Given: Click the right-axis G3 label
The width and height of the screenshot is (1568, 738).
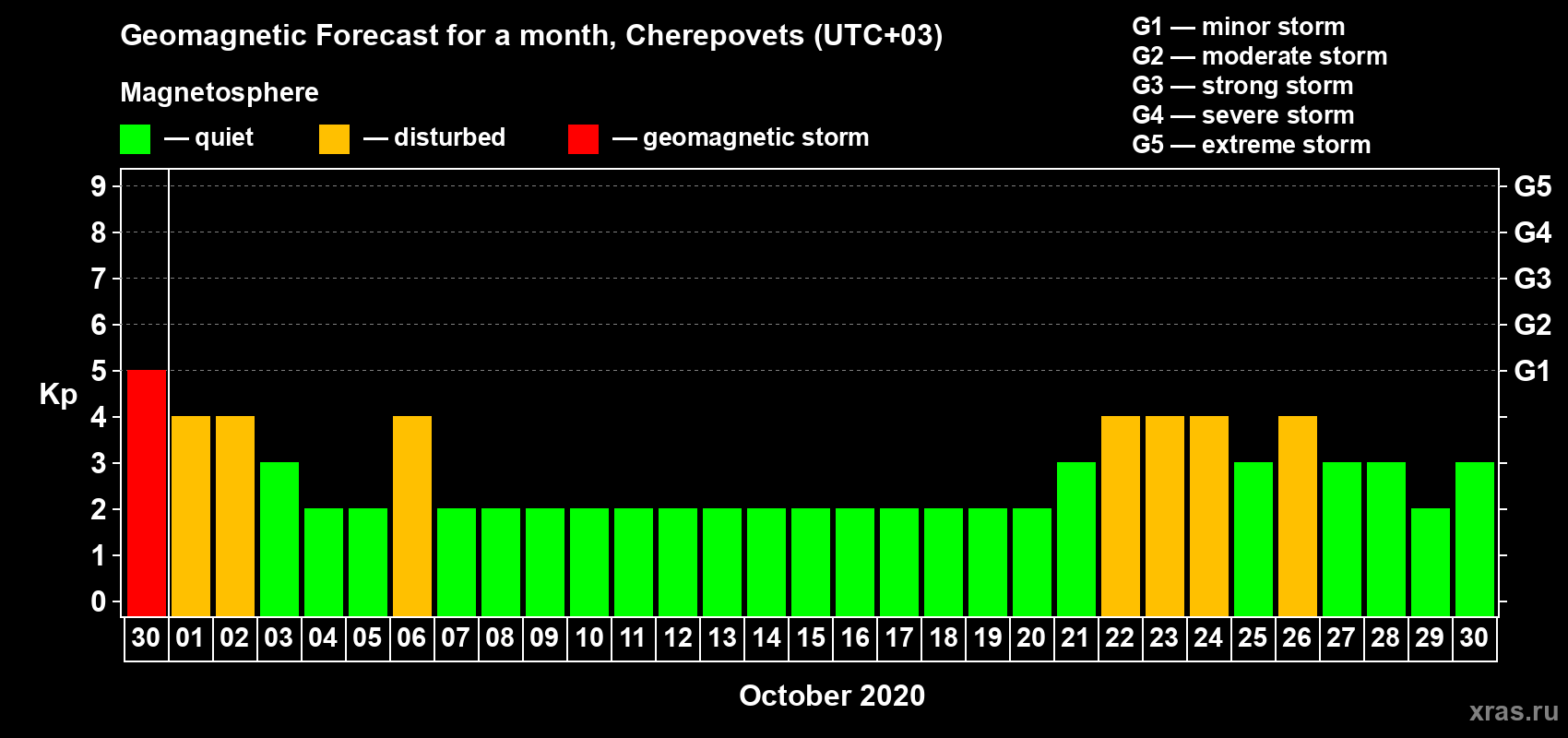Looking at the screenshot, I should point(1533,279).
